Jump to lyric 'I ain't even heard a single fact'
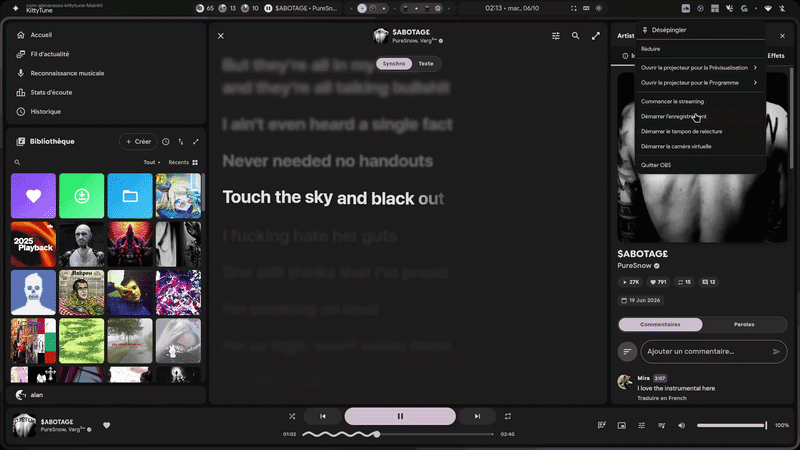Viewport: 800px width, 450px height. coord(338,124)
